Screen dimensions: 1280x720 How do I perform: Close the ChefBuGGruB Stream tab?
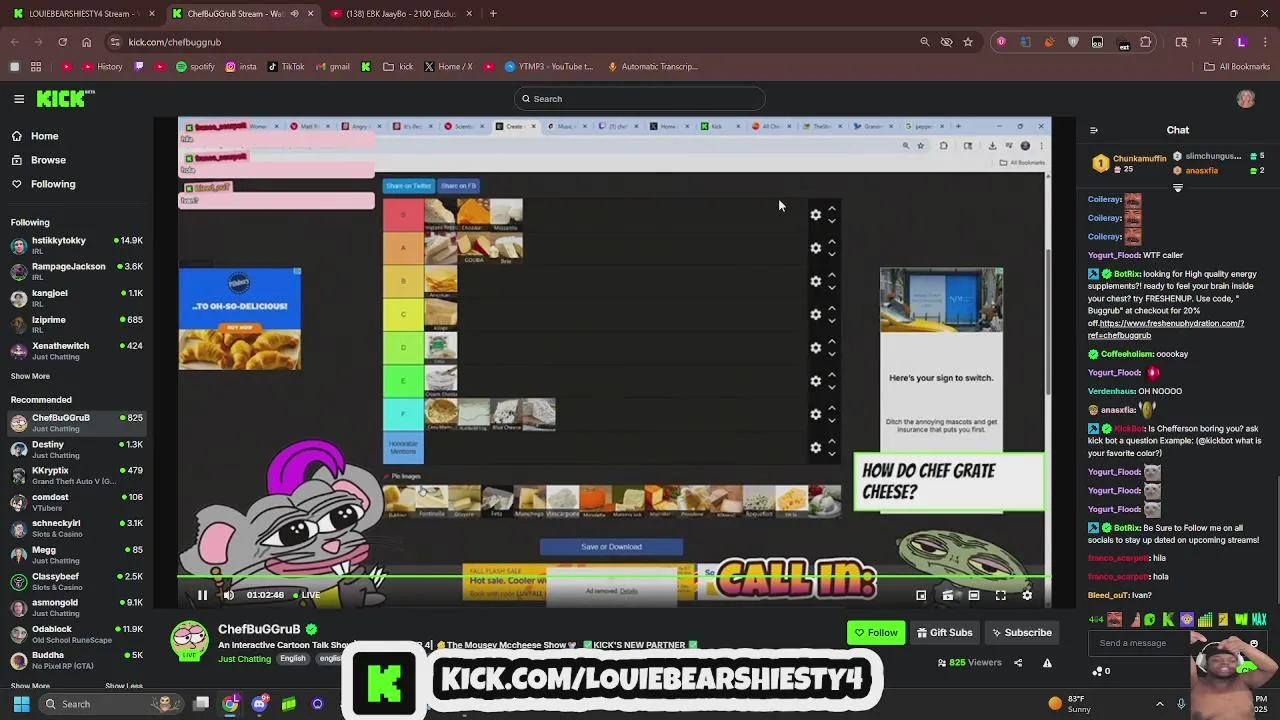(x=310, y=14)
